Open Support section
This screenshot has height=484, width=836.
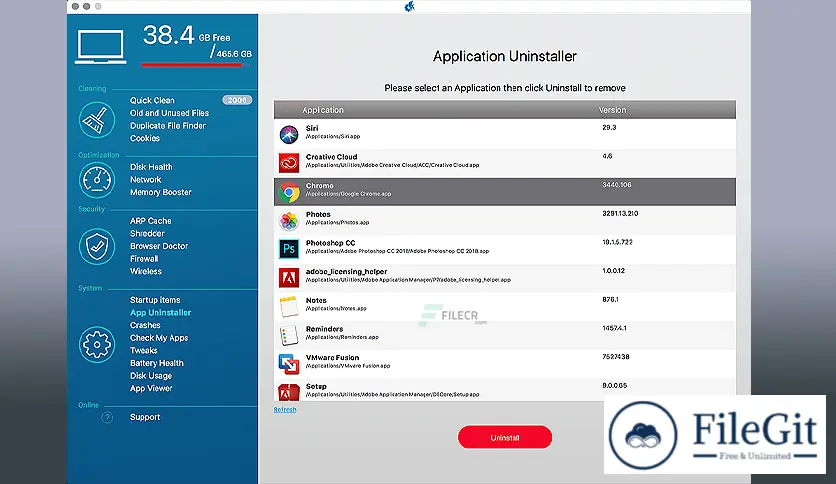pos(145,417)
